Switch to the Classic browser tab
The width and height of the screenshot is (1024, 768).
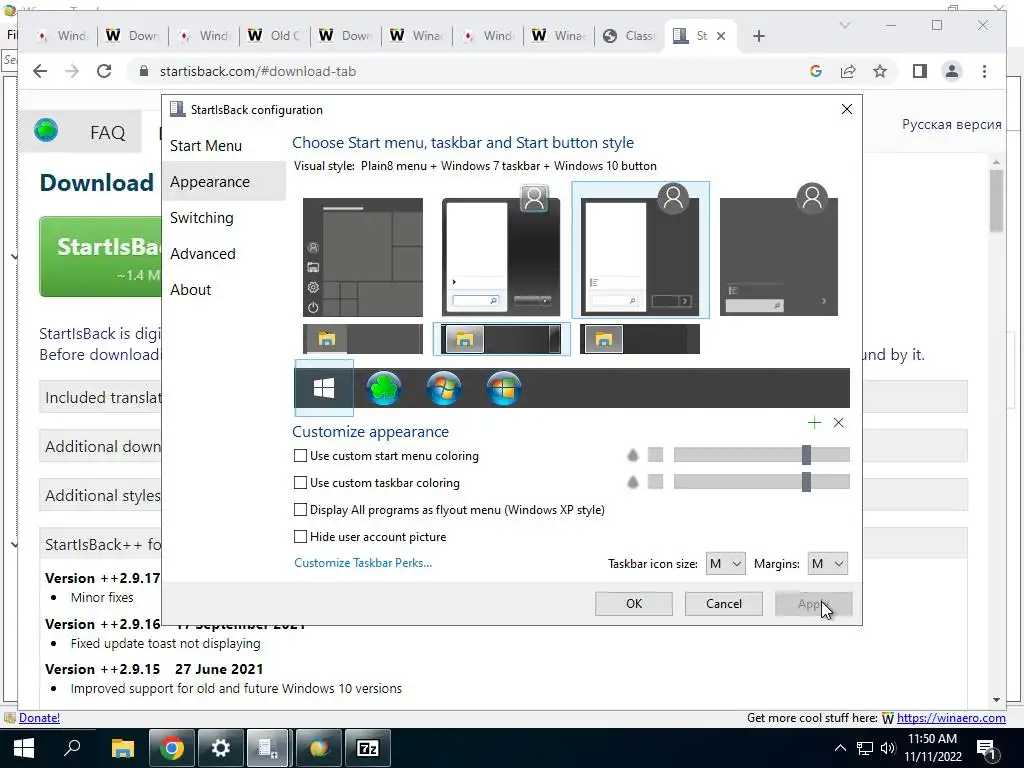pyautogui.click(x=630, y=36)
